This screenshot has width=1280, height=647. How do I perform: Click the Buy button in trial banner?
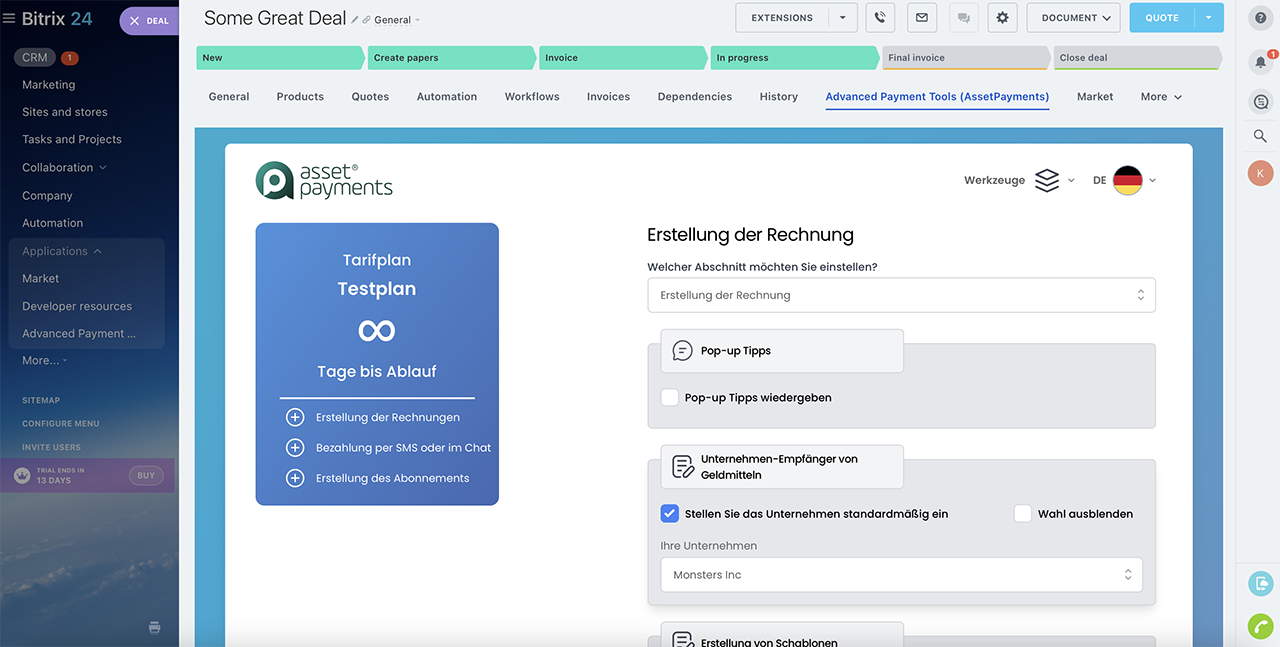click(146, 476)
